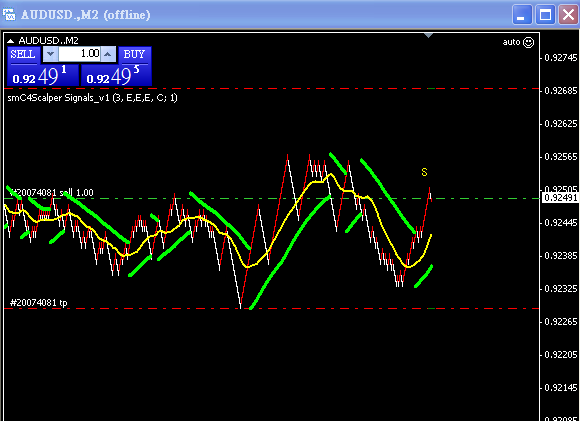Image resolution: width=580 pixels, height=421 pixels.
Task: Click the smC4Scalper Signals_v1 indicator label
Action: pyautogui.click(x=92, y=98)
